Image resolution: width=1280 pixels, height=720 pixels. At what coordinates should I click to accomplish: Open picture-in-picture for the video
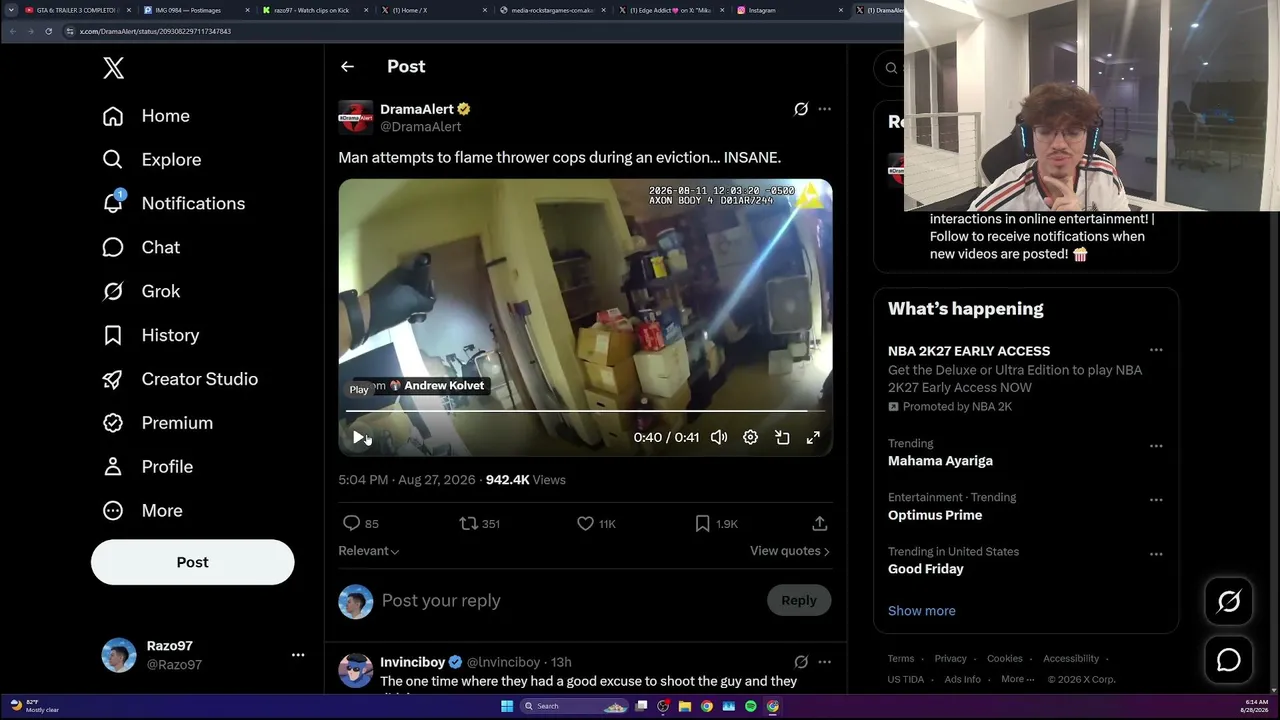(x=782, y=437)
